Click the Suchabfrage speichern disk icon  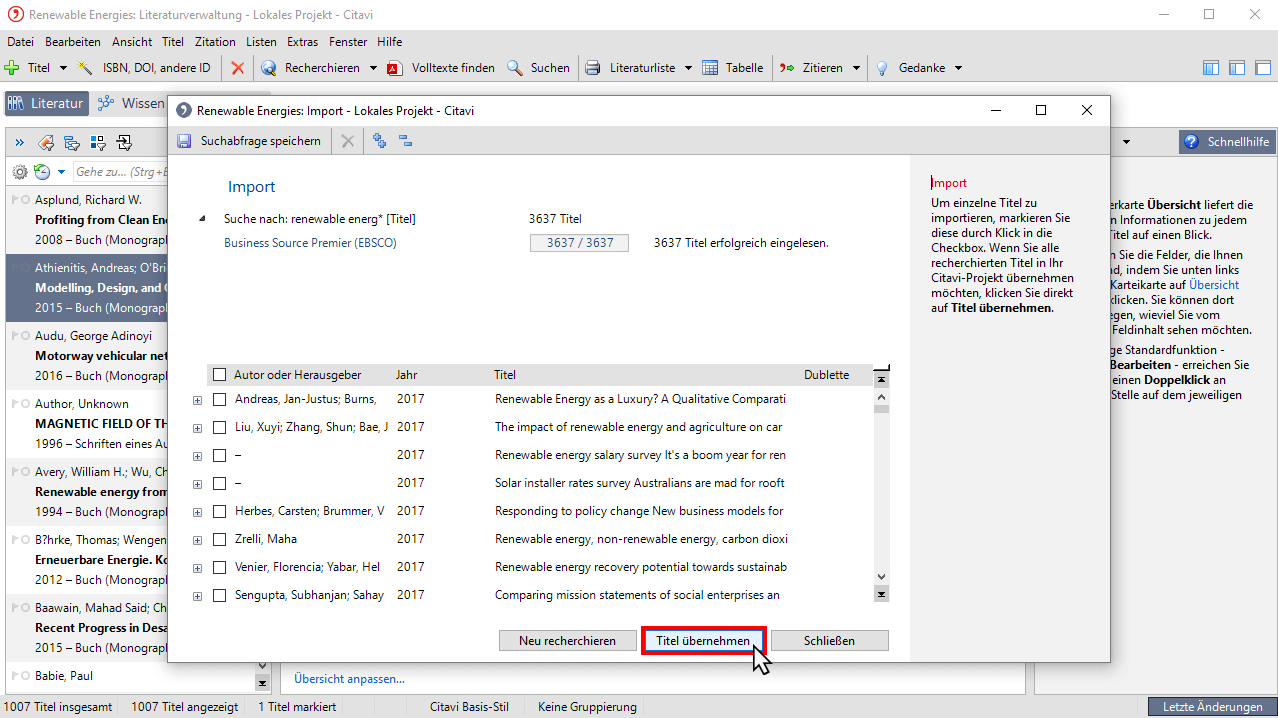click(184, 141)
